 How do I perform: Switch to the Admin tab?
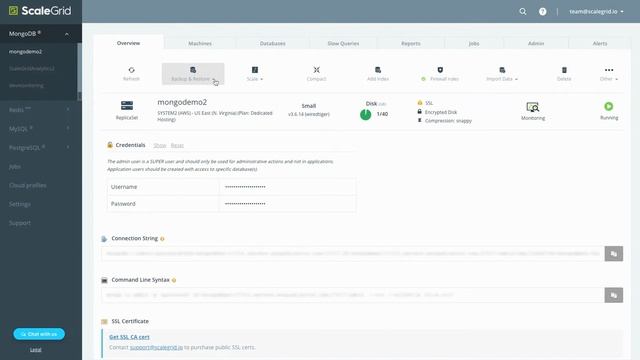coord(536,43)
